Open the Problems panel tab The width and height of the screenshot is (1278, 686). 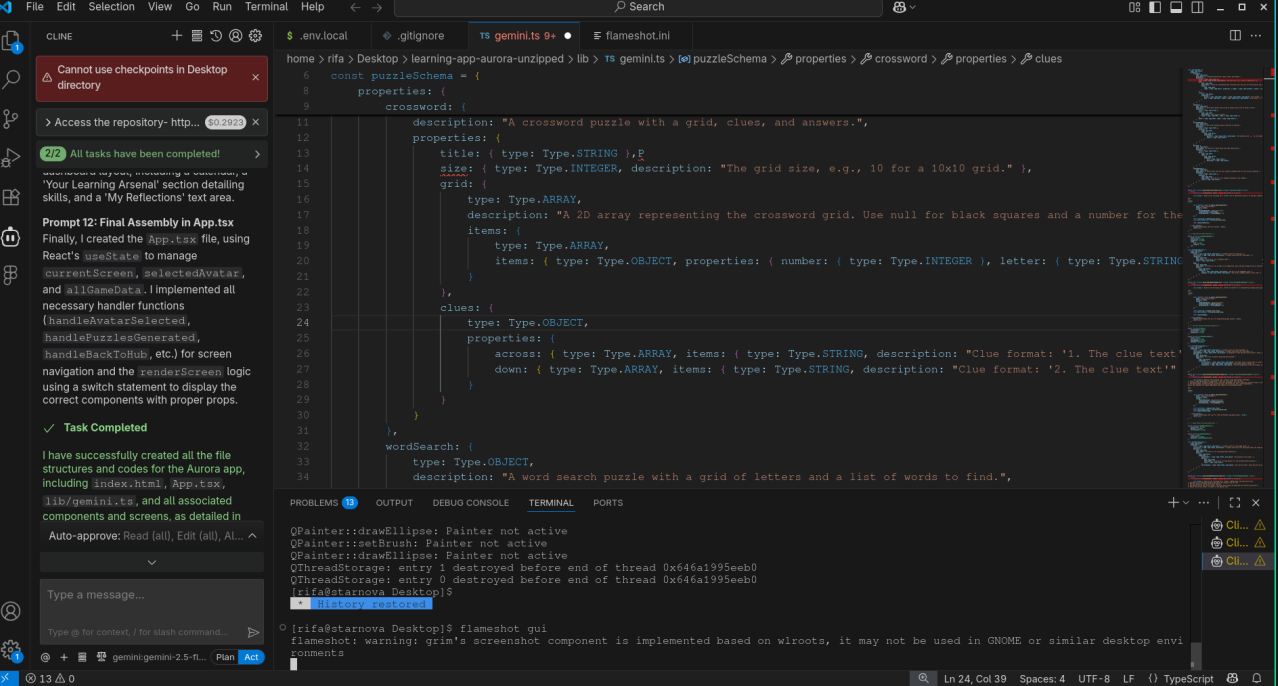point(323,503)
